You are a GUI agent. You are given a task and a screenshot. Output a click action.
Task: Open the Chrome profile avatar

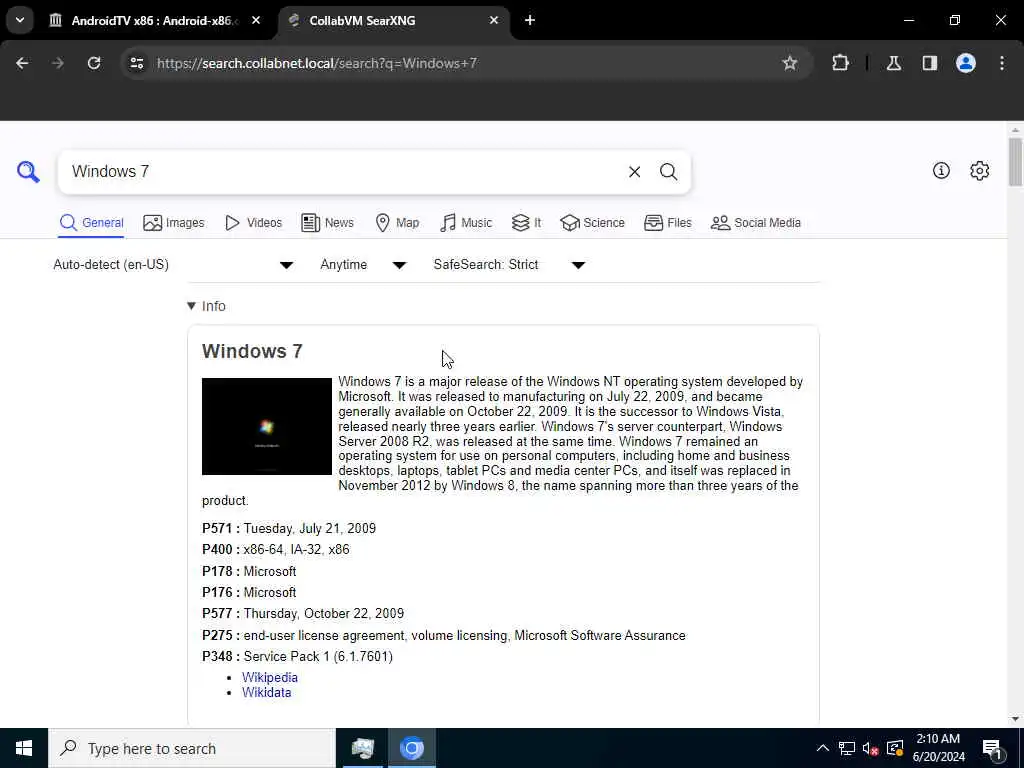(x=965, y=63)
